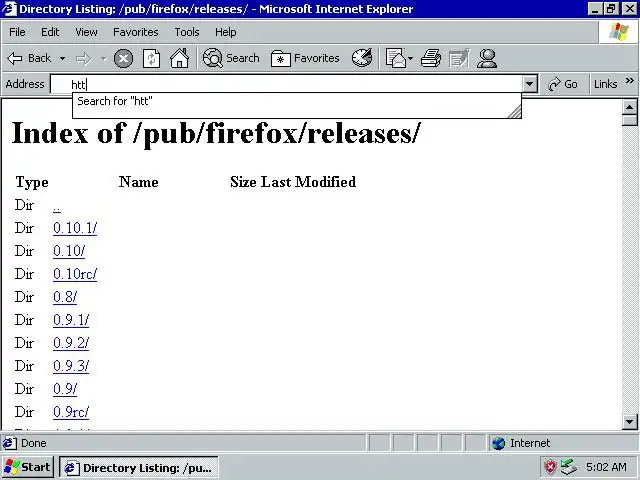The width and height of the screenshot is (640, 480).
Task: Click inside the Address bar field
Action: coord(286,84)
